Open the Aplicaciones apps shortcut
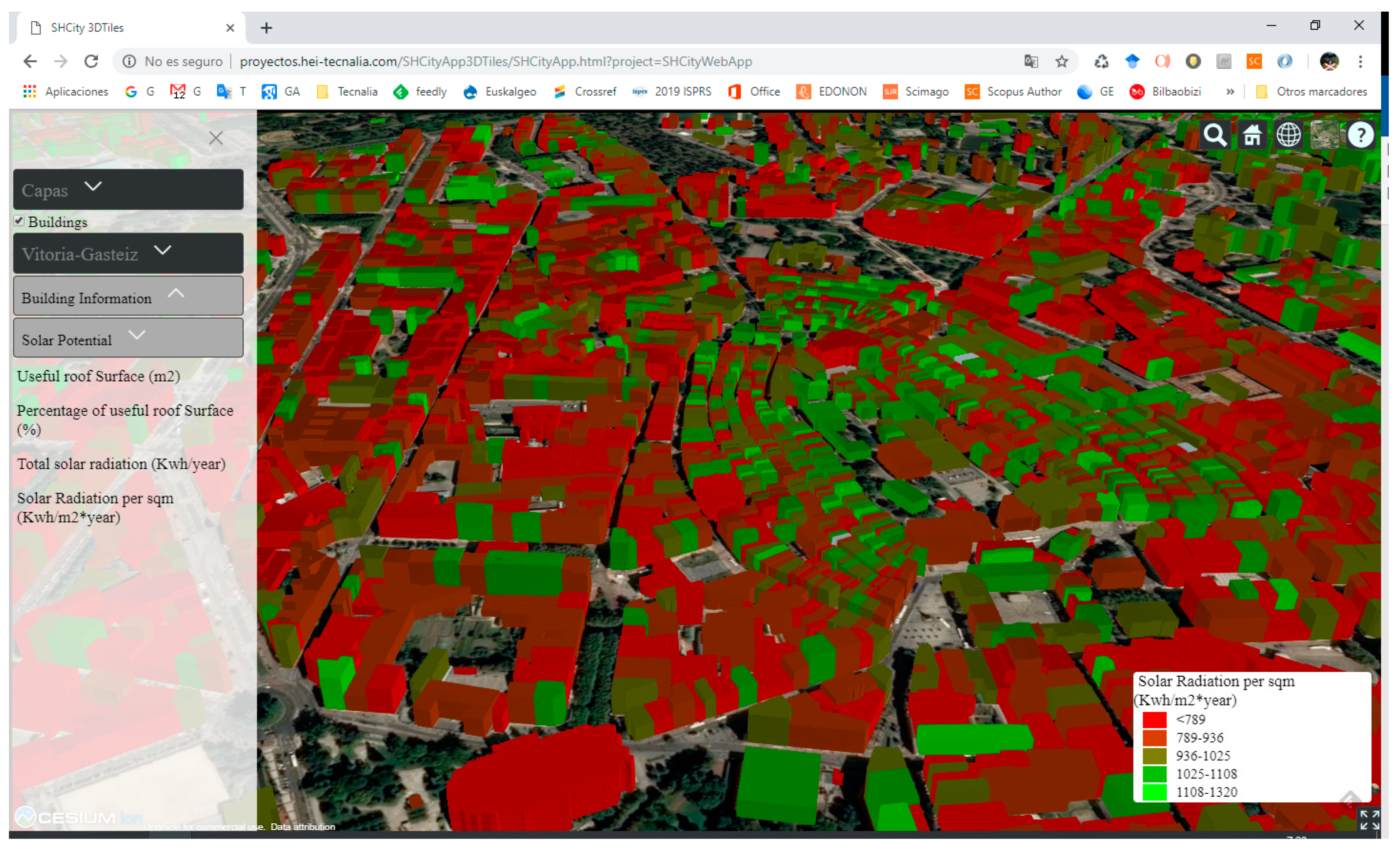The image size is (1400, 856). (65, 92)
